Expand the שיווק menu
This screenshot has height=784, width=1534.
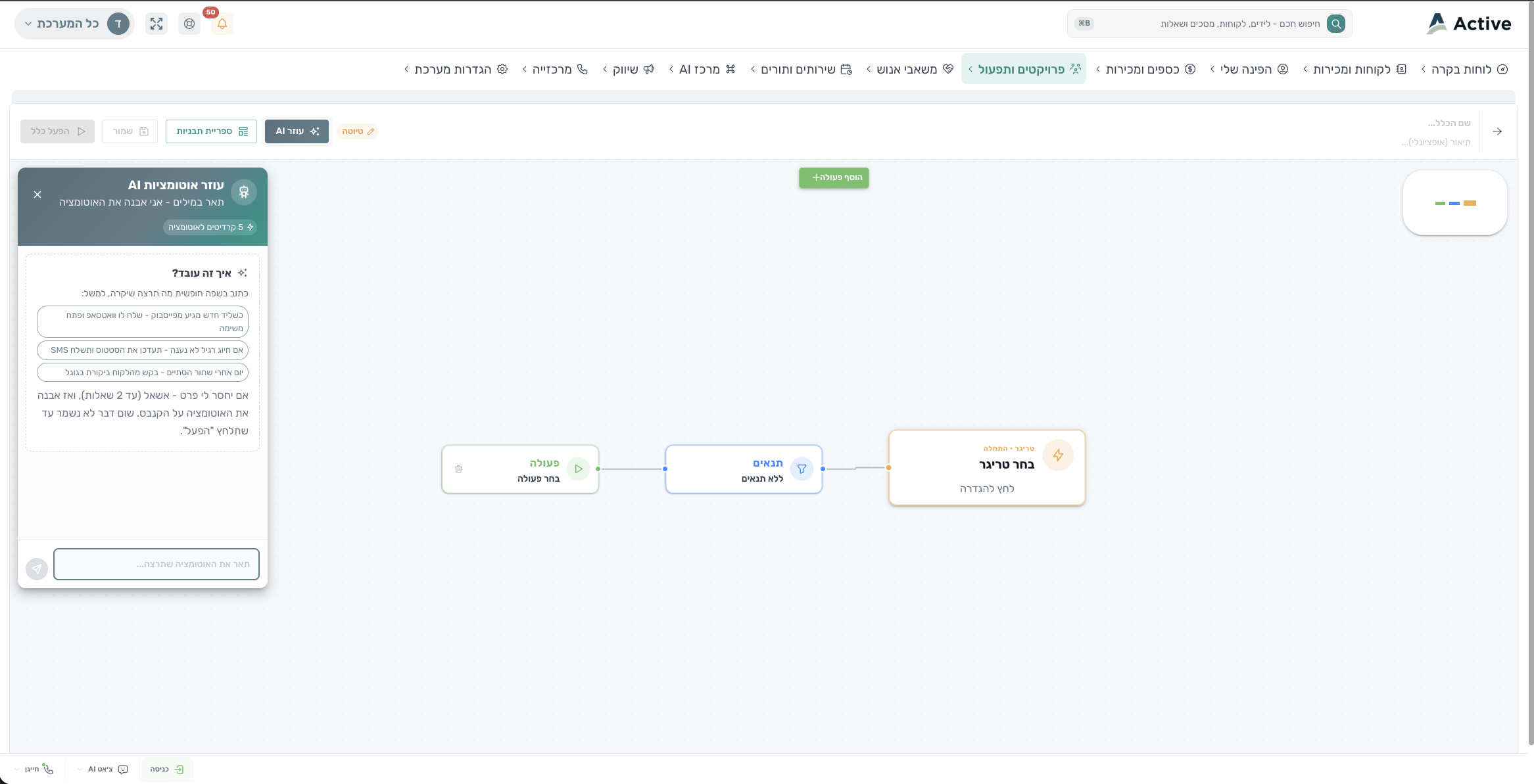(629, 69)
